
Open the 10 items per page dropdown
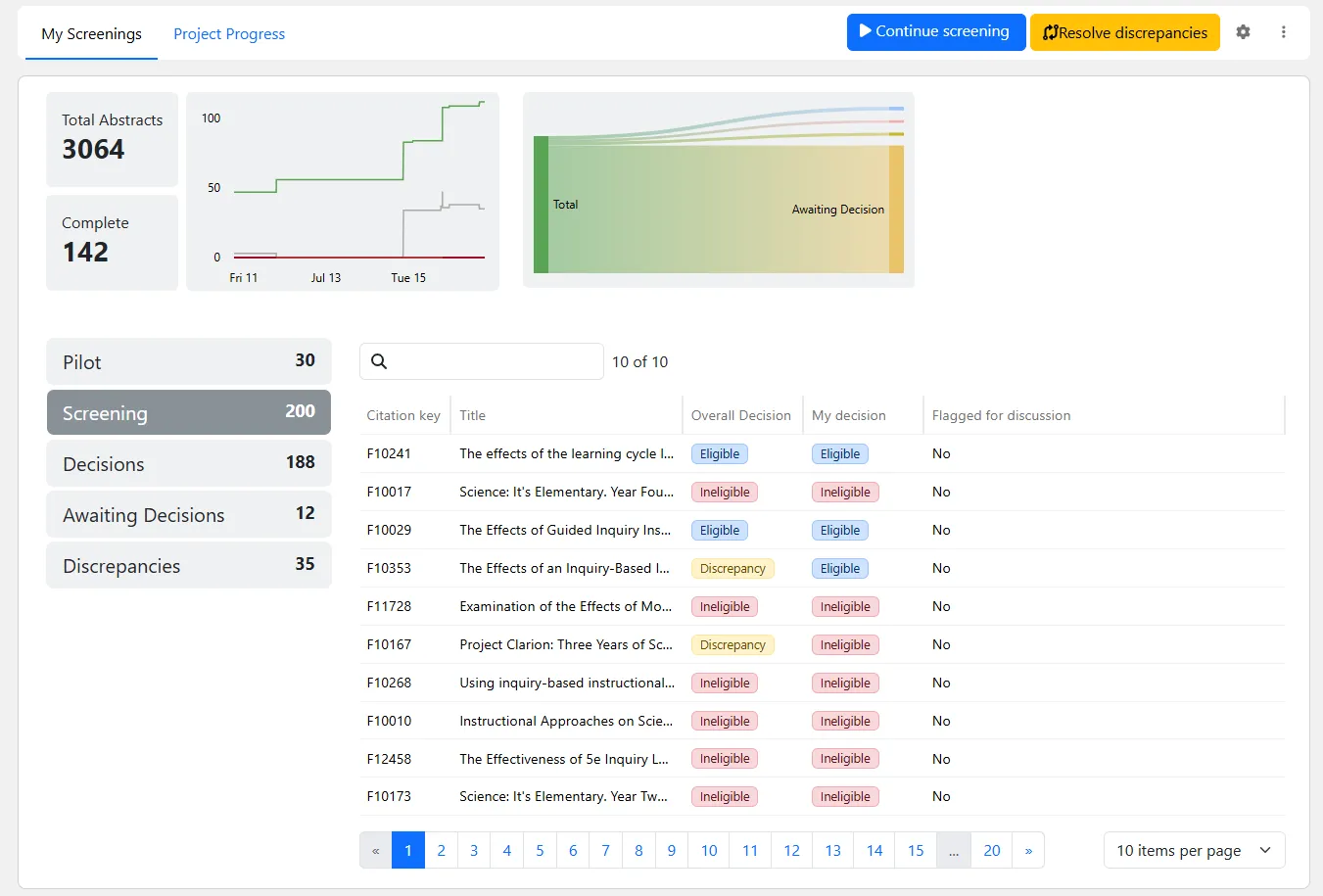(1194, 850)
